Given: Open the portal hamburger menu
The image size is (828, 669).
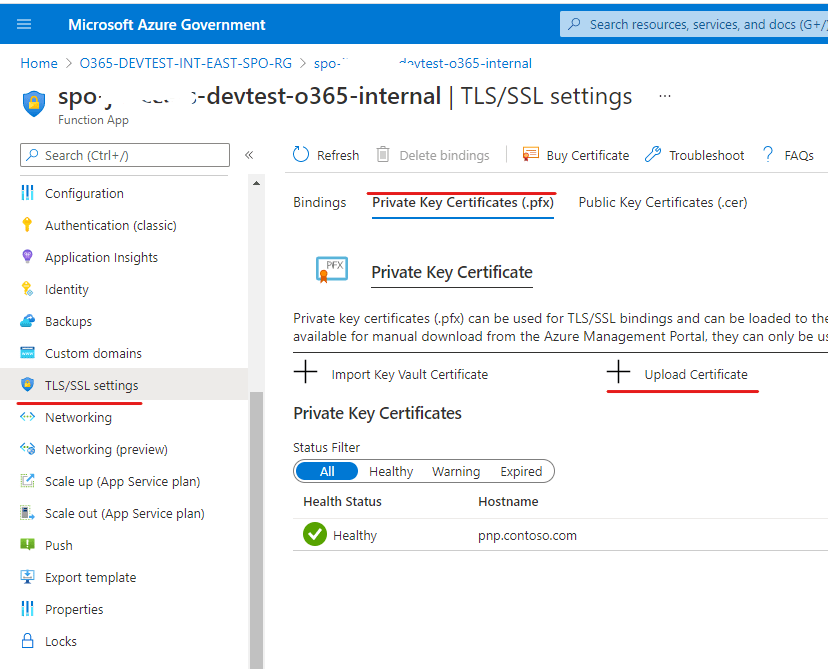Looking at the screenshot, I should (24, 24).
